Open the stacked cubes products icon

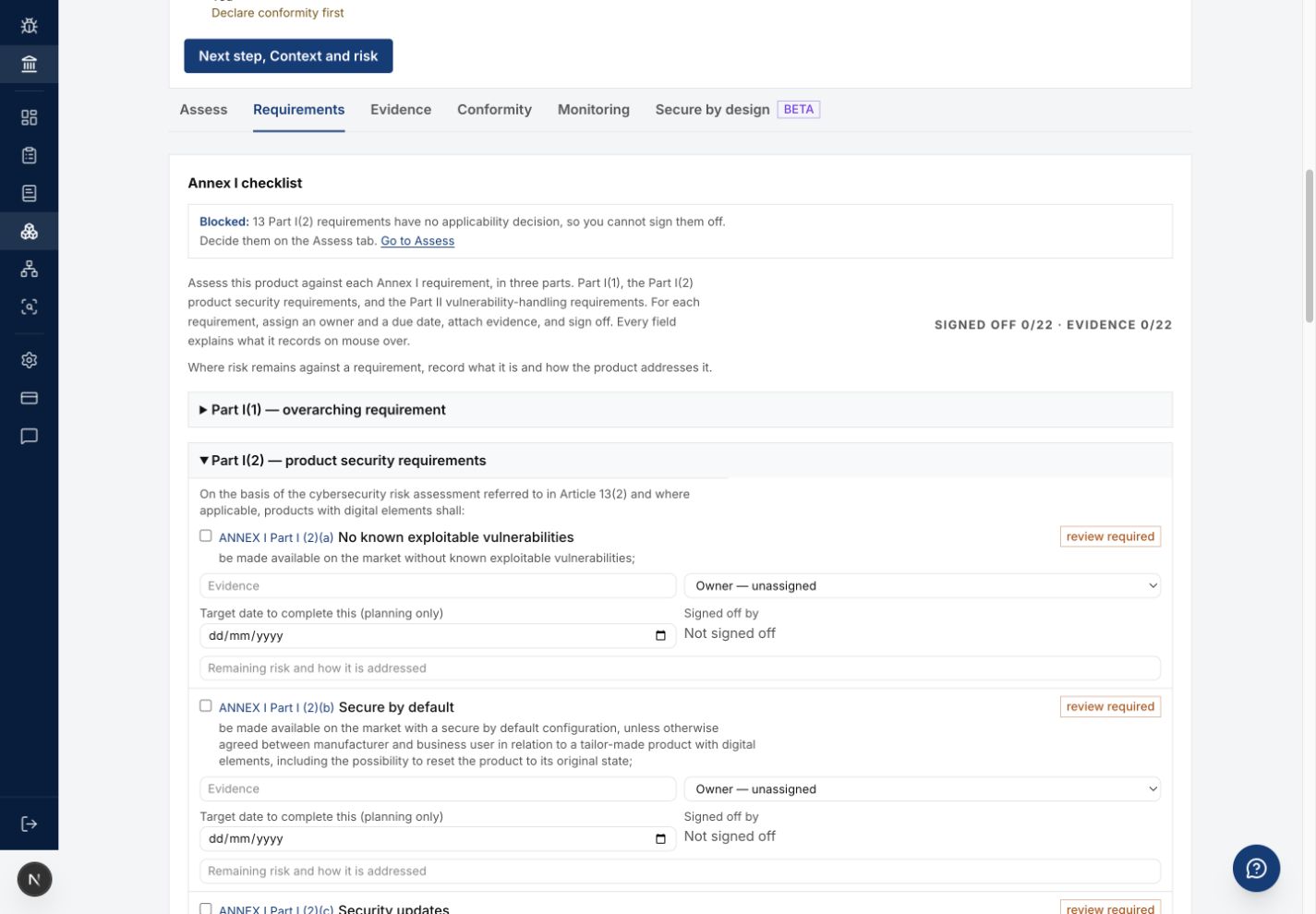point(29,231)
